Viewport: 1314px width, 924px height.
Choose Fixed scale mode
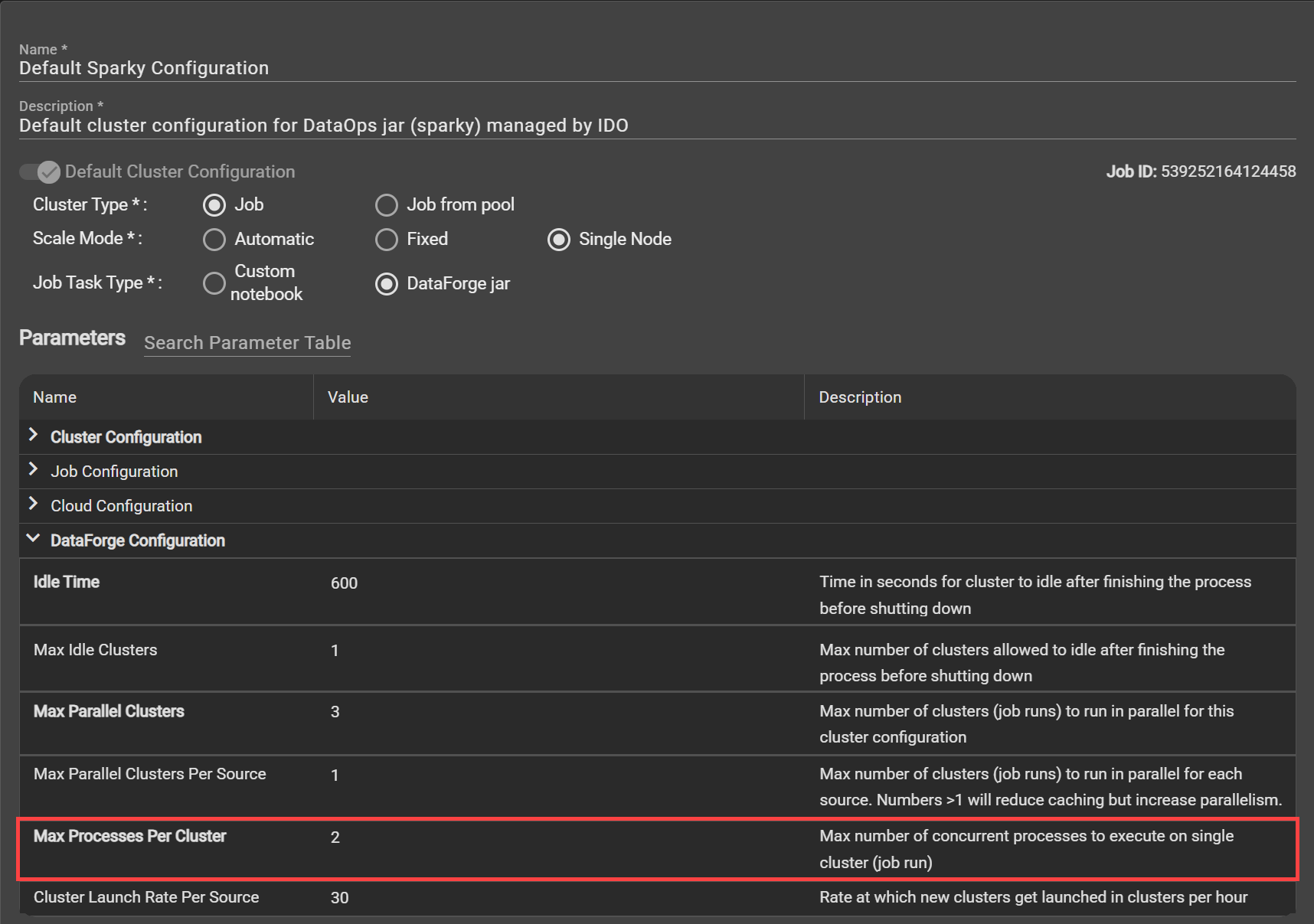[x=387, y=239]
